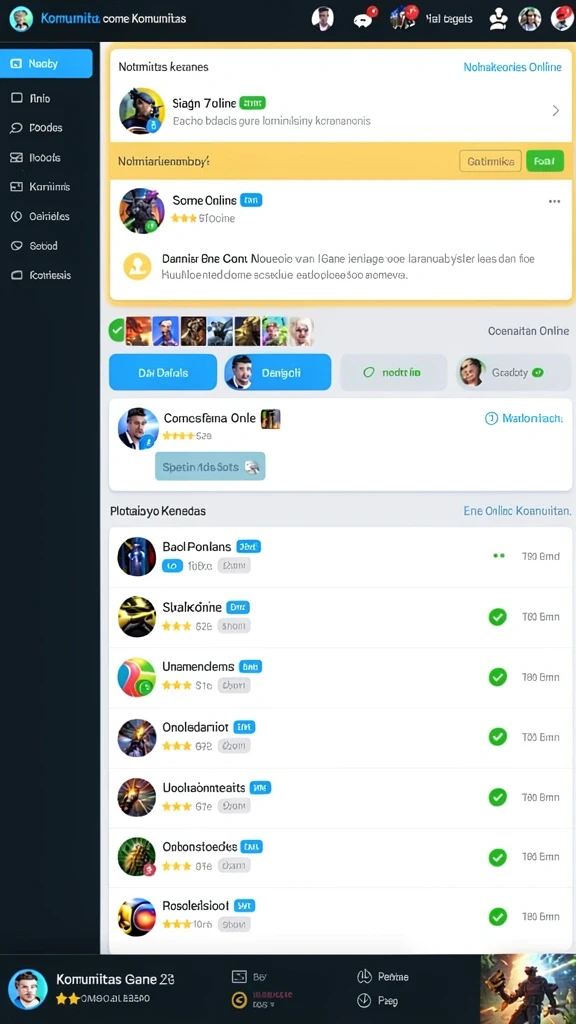Toggle green checkmark for Rosolerisioot row

tap(498, 916)
